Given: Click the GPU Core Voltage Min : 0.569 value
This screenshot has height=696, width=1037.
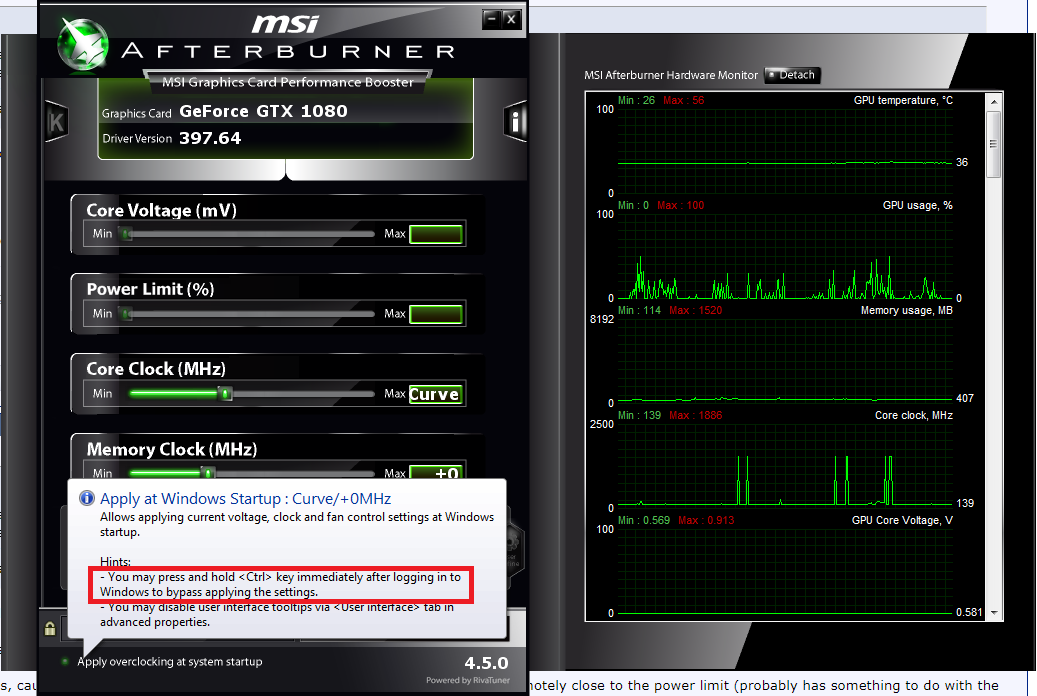Looking at the screenshot, I should 643,520.
